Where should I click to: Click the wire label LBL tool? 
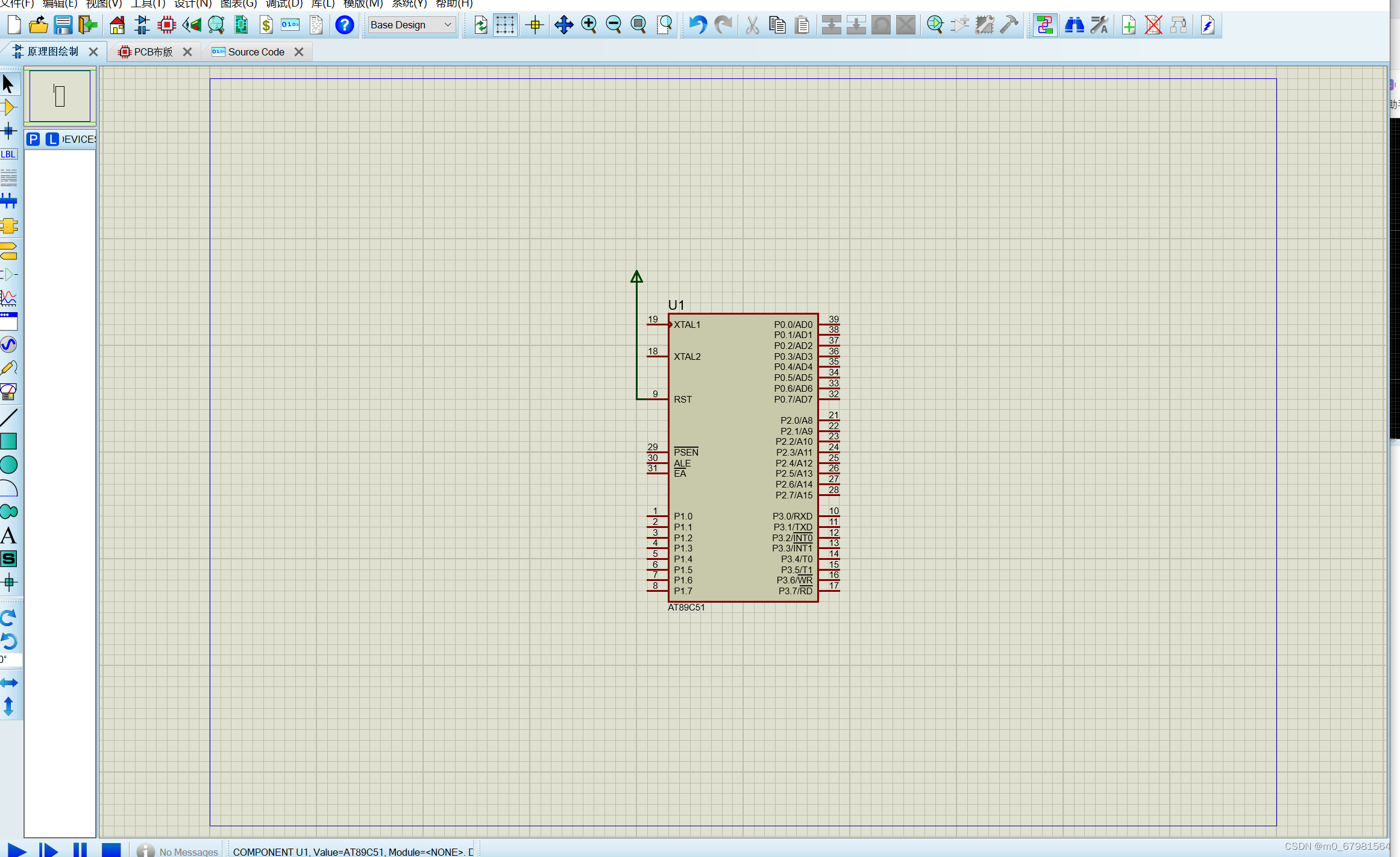(8, 154)
